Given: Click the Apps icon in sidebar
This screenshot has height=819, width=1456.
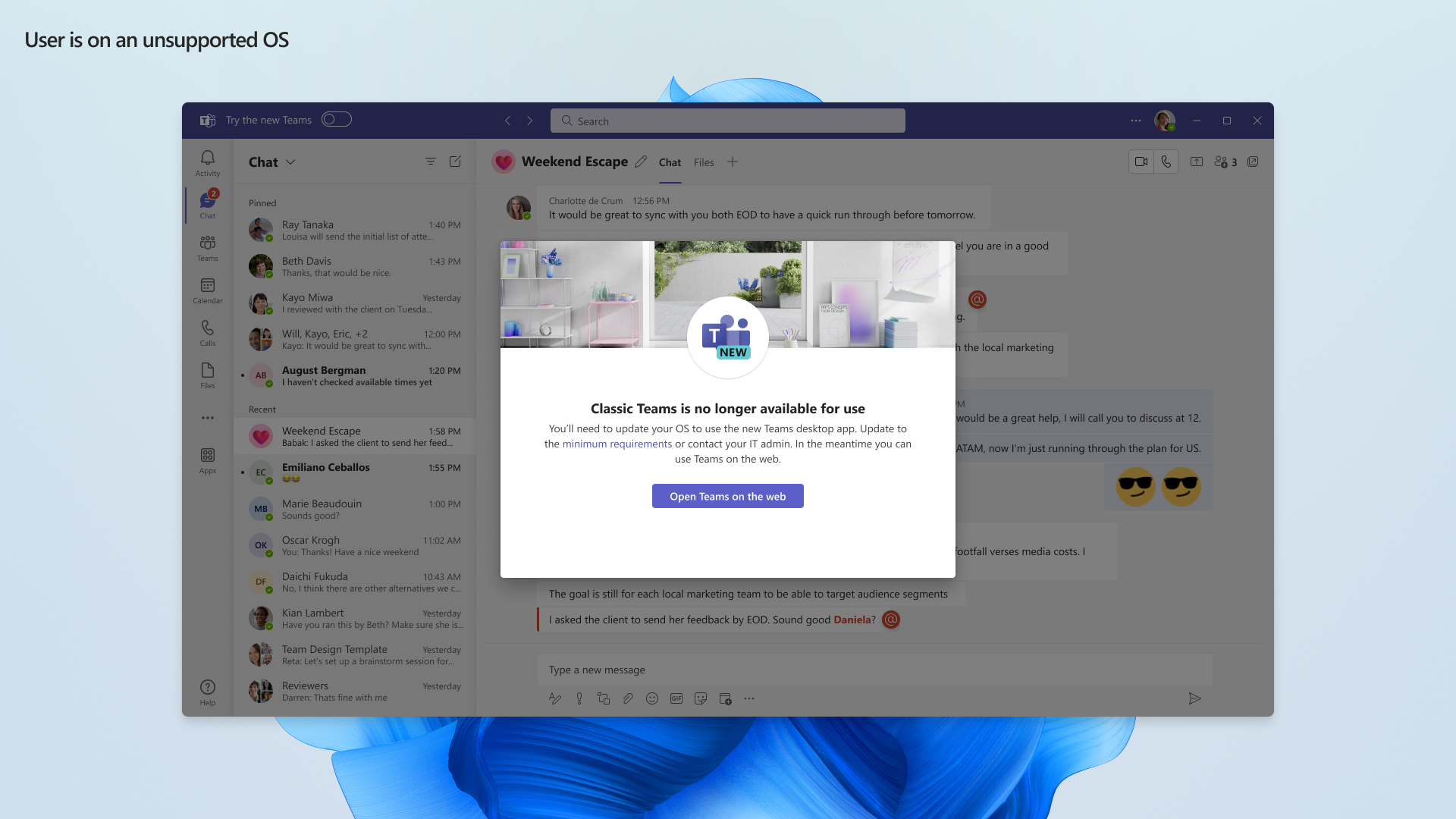Looking at the screenshot, I should [208, 460].
